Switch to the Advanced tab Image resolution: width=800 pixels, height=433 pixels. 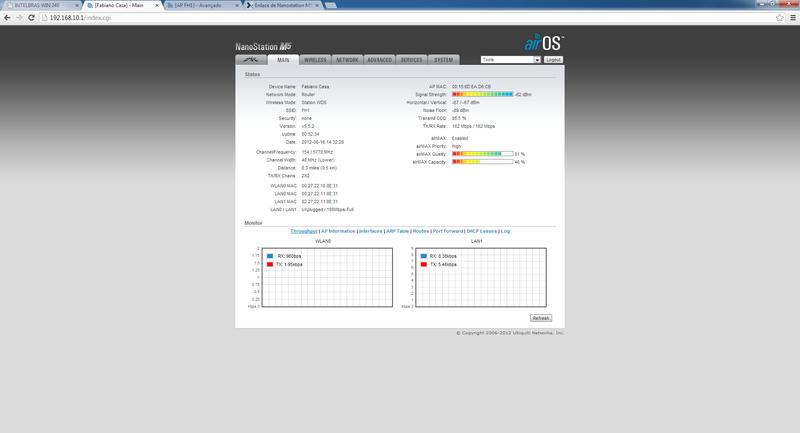pyautogui.click(x=380, y=60)
